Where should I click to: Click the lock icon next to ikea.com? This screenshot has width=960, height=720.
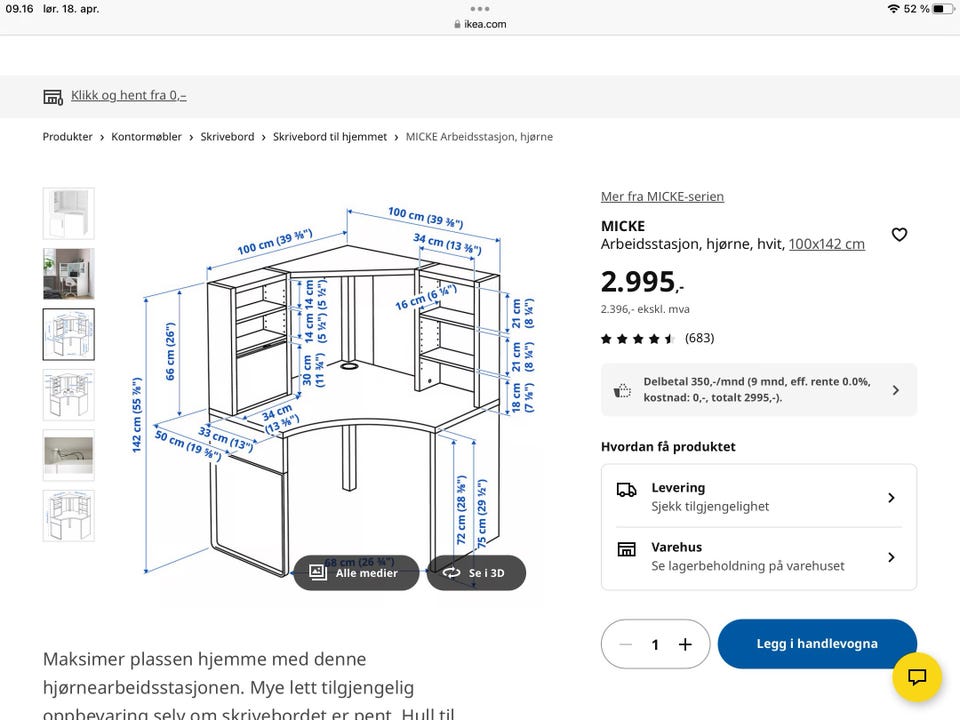click(x=457, y=24)
